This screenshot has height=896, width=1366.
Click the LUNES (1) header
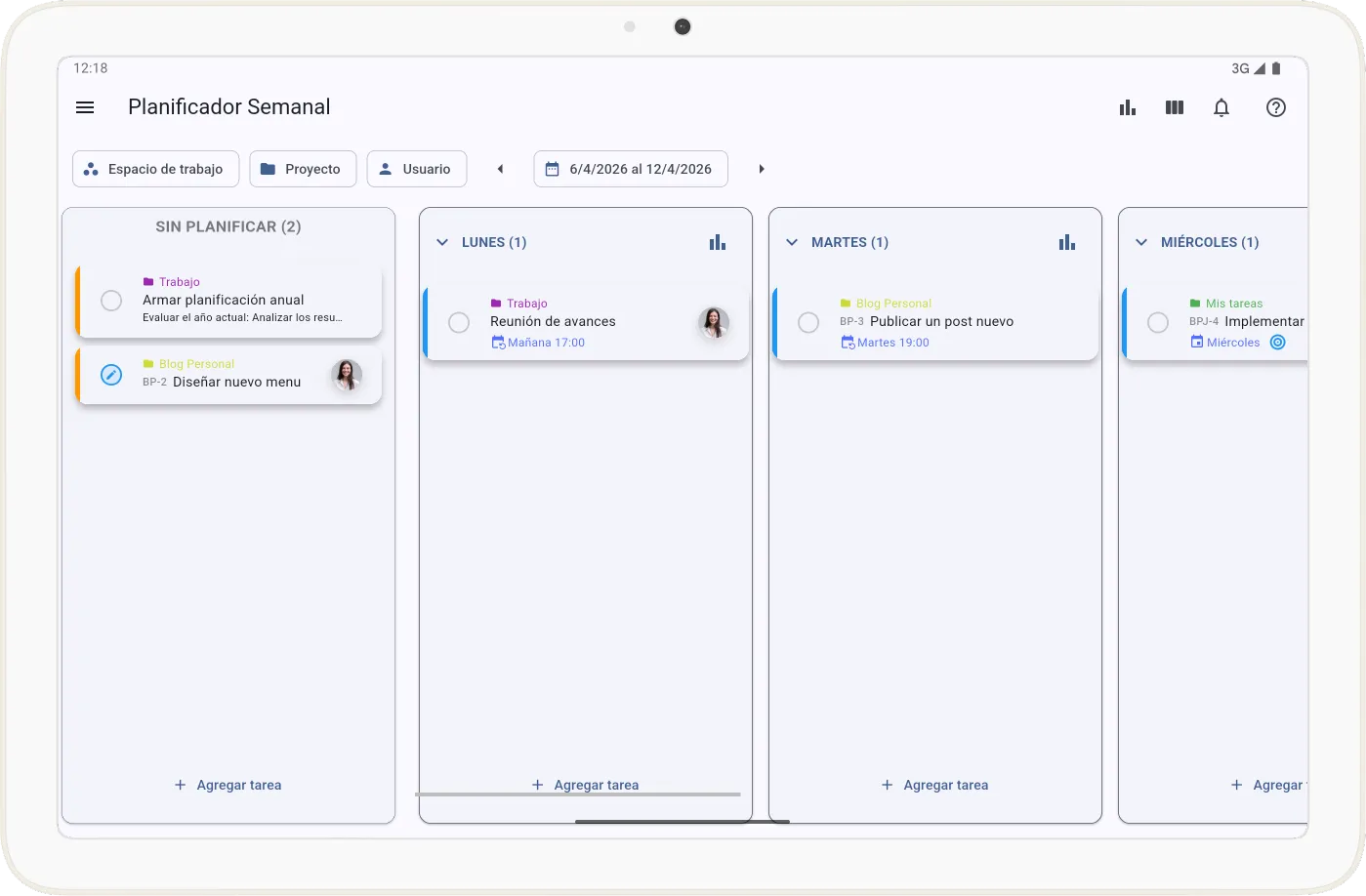coord(494,242)
